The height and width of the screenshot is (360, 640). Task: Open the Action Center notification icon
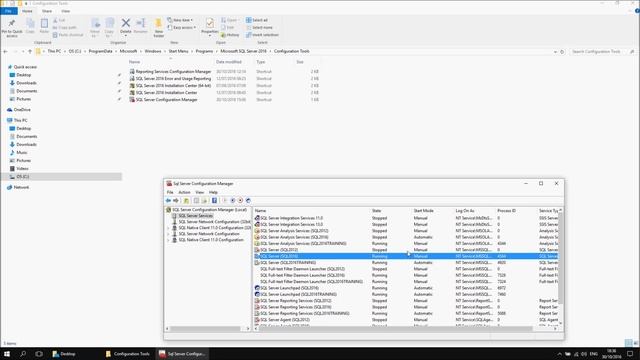630,354
